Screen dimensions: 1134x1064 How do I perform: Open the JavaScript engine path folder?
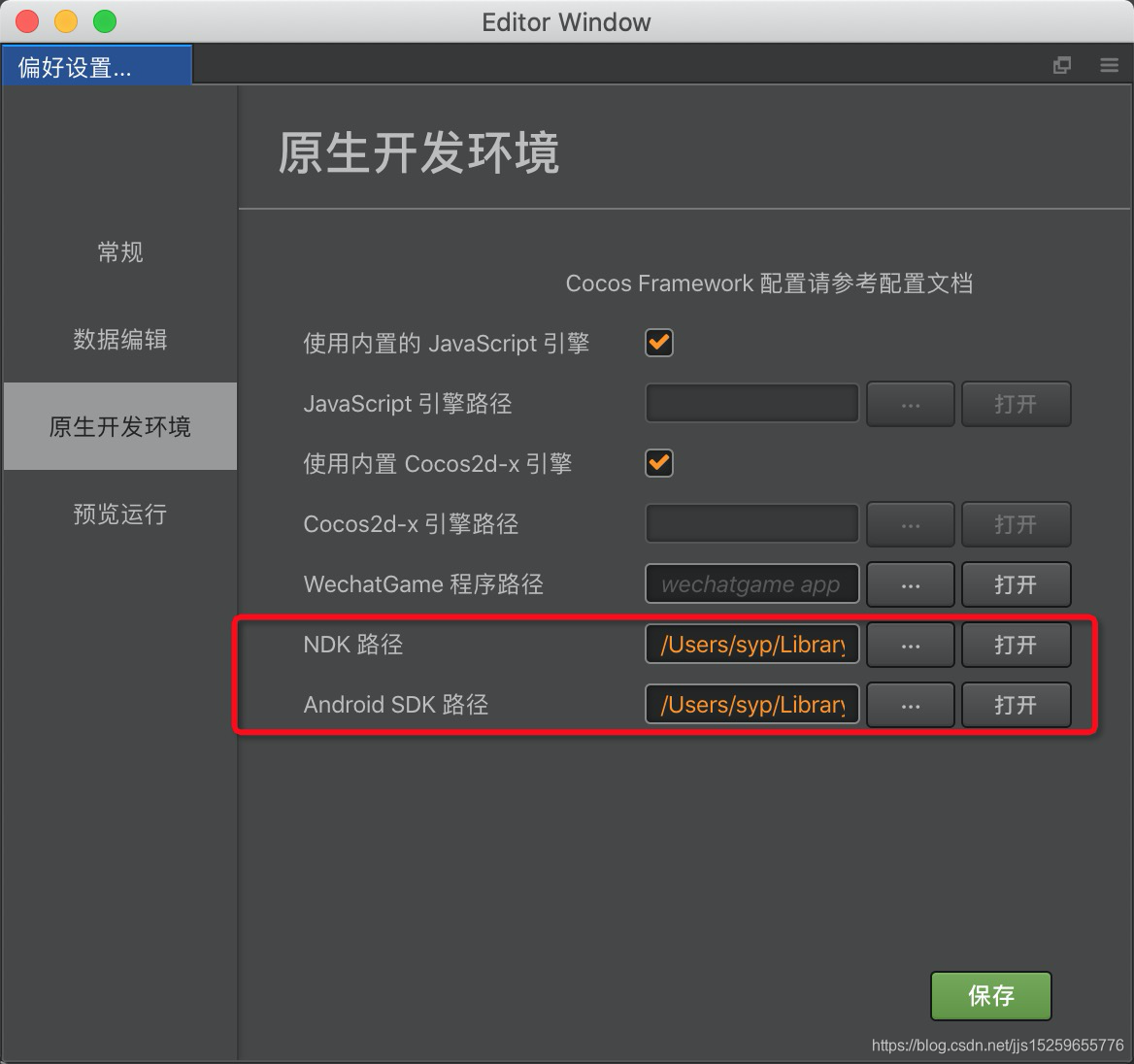[x=1017, y=404]
